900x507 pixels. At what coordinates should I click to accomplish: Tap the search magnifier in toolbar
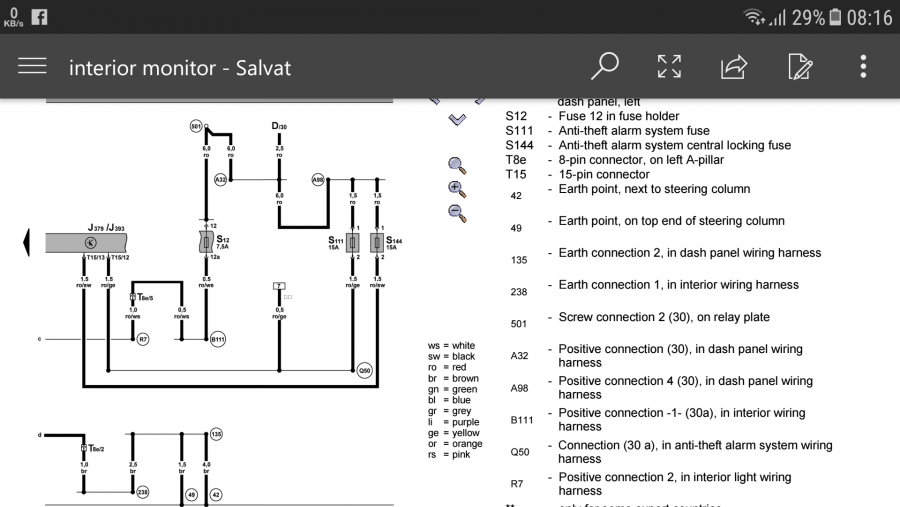(x=604, y=67)
